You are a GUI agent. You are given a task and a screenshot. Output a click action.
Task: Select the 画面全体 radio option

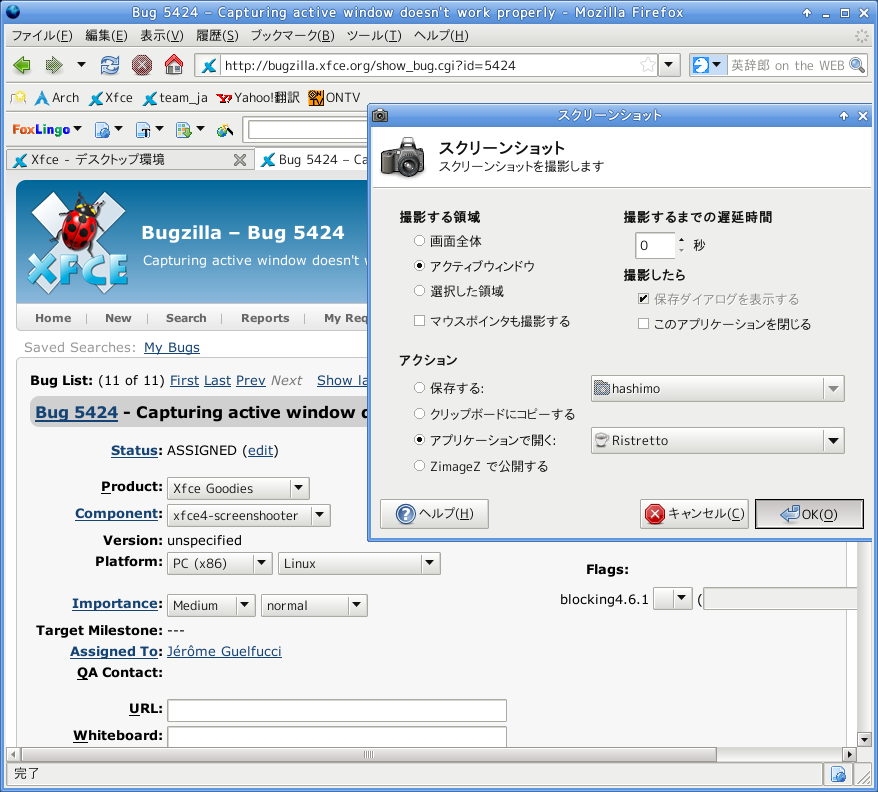pos(420,241)
